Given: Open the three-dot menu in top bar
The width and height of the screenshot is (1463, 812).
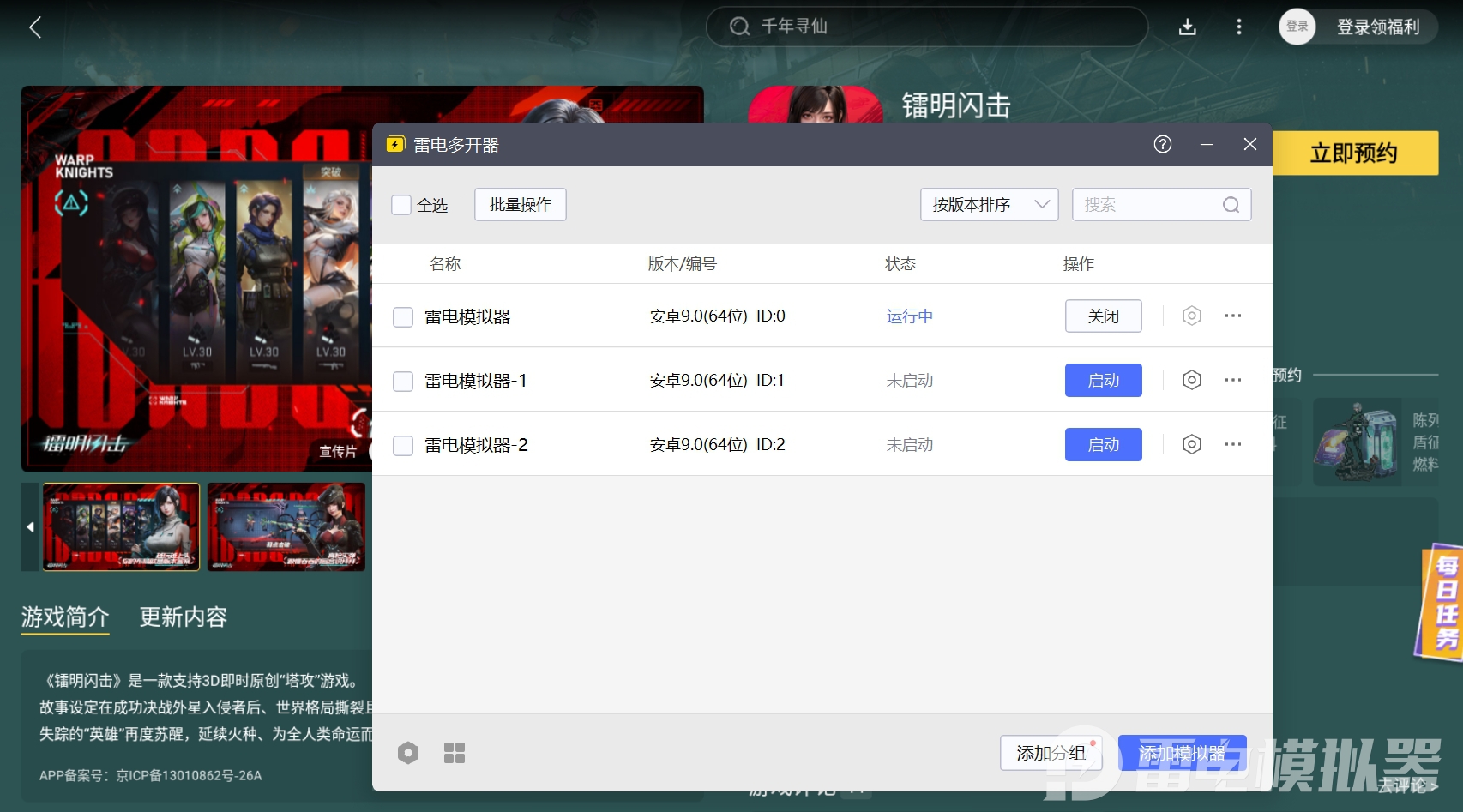Looking at the screenshot, I should pos(1238,27).
